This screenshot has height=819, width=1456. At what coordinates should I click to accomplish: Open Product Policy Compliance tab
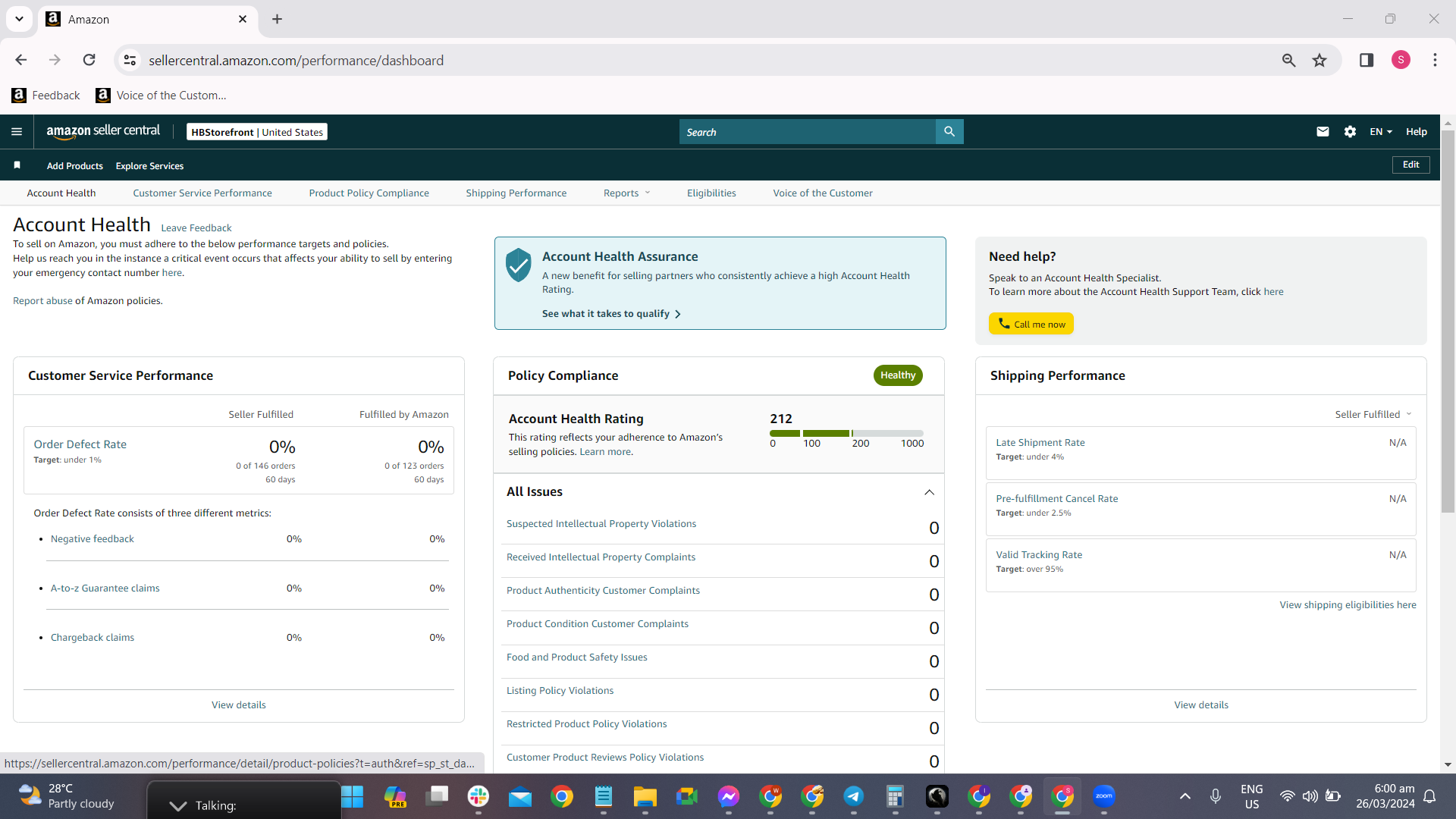pyautogui.click(x=369, y=193)
